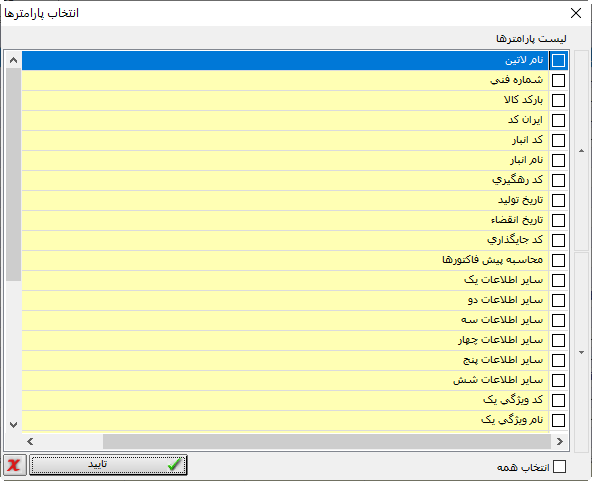Select the سایر اطلاعات سه row text
The width and height of the screenshot is (592, 481).
point(502,320)
